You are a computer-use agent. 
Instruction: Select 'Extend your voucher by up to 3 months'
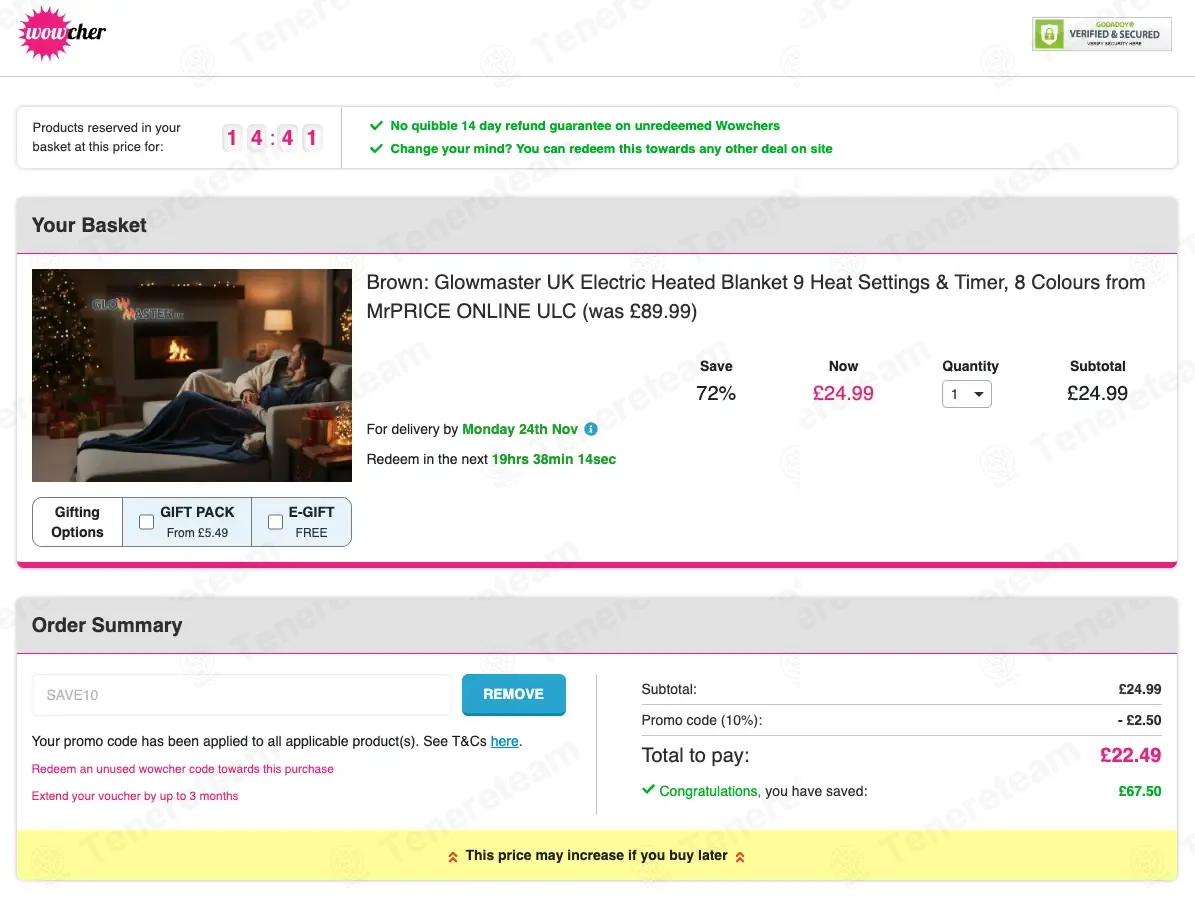coord(135,796)
